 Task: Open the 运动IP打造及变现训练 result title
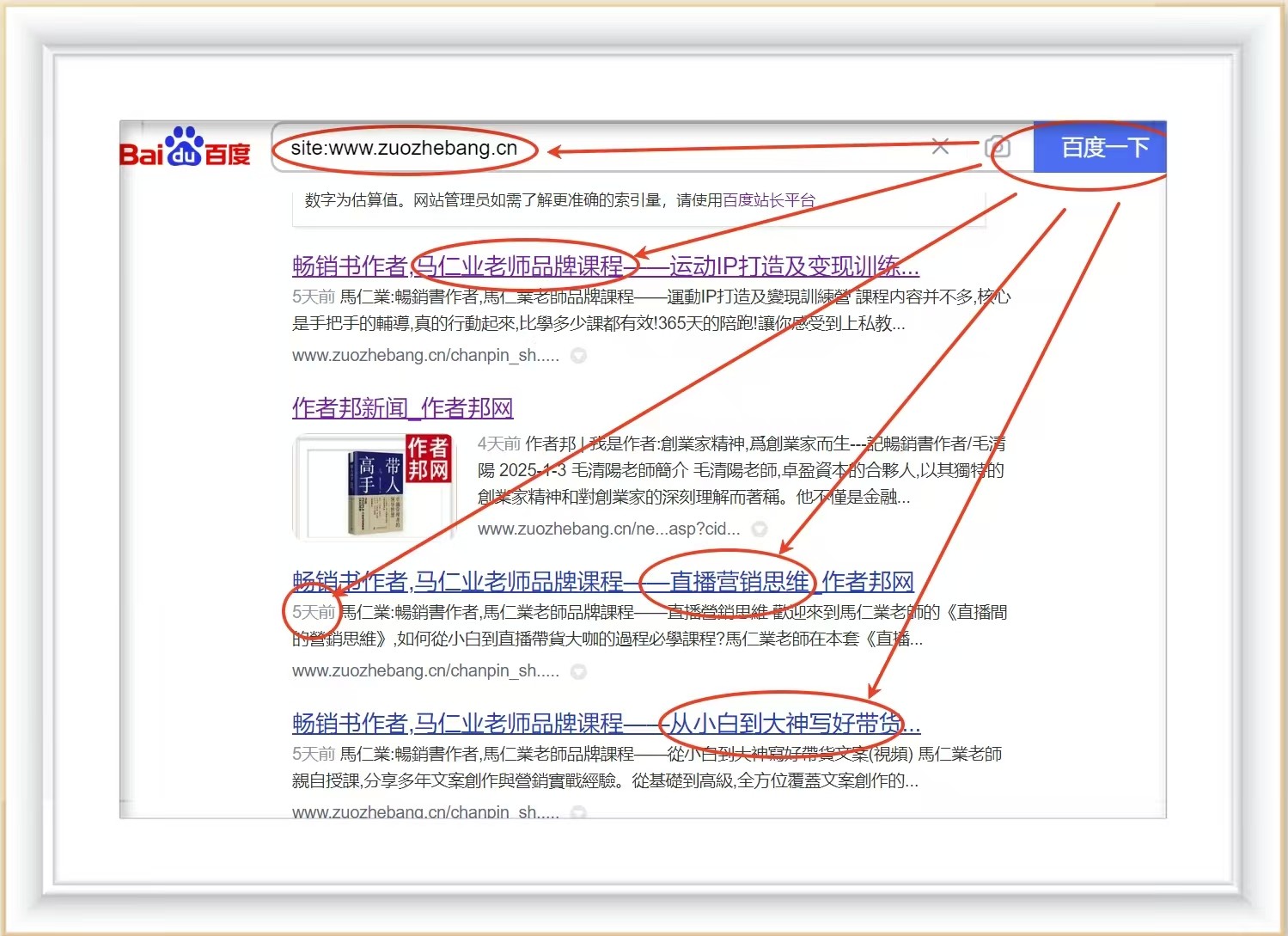coord(605,266)
